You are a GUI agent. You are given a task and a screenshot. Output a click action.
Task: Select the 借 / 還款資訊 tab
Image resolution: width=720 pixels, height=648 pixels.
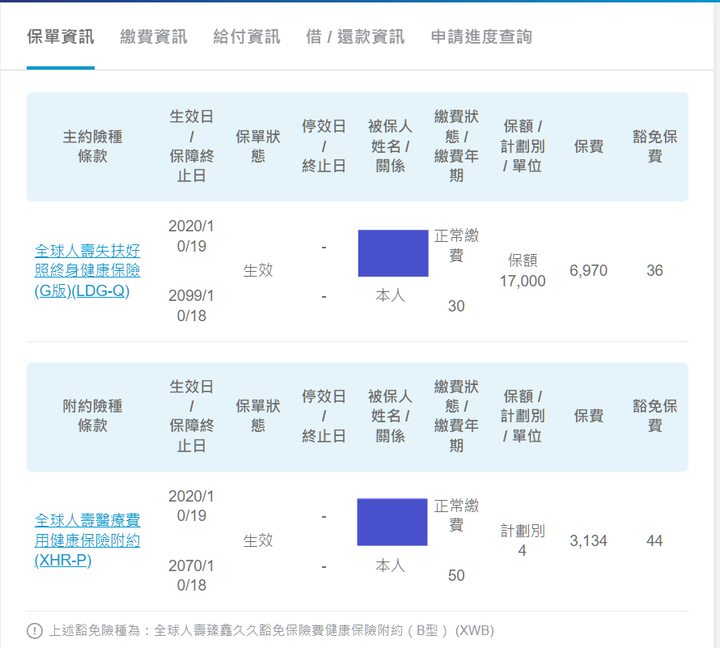coord(355,37)
